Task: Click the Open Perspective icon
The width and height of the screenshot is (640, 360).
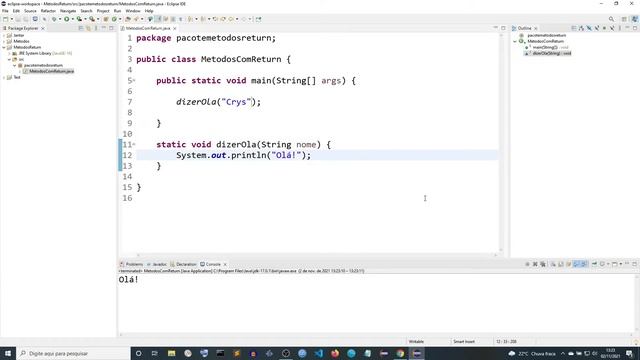Action: [x=624, y=19]
